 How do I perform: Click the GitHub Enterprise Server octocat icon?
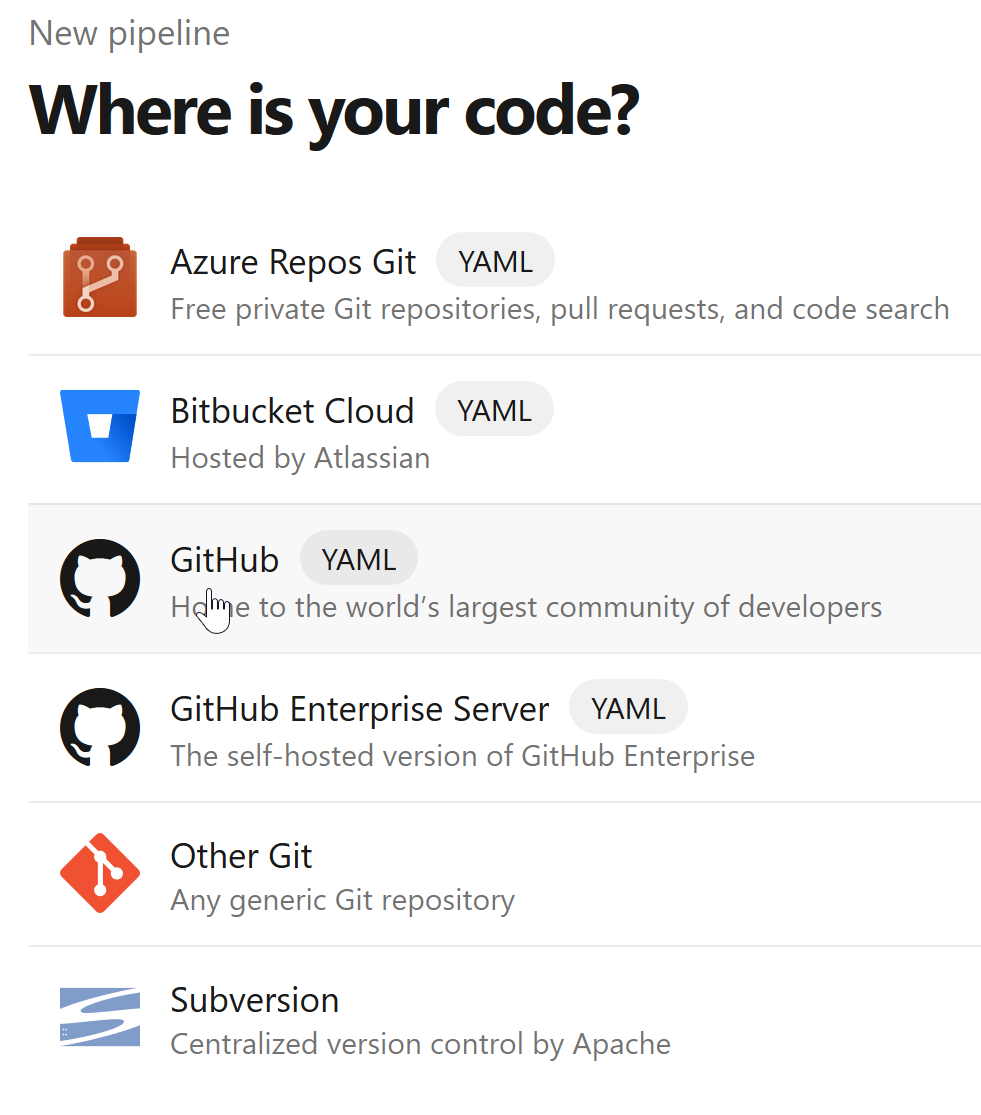coord(100,727)
